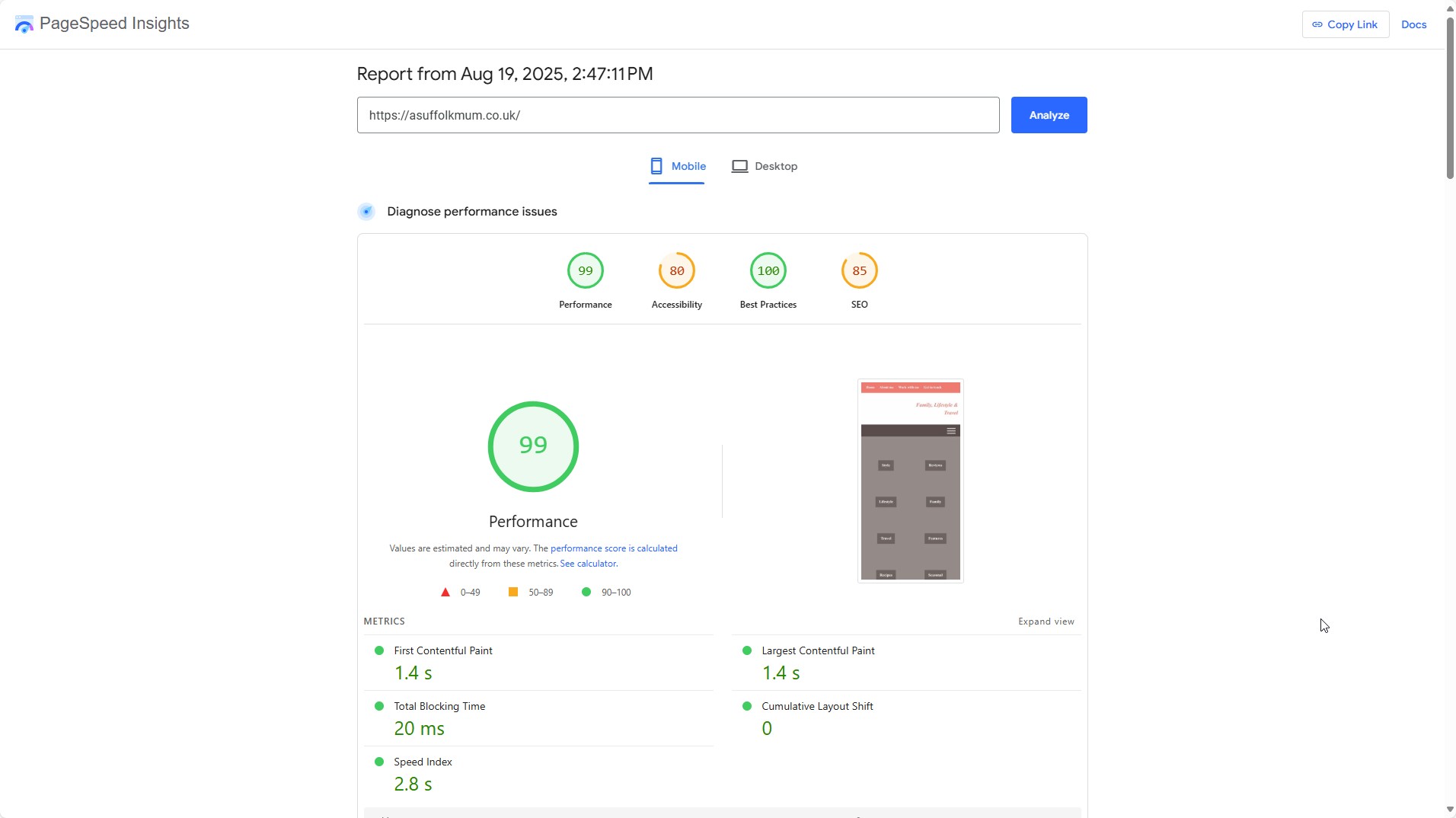The height and width of the screenshot is (818, 1456).
Task: Click the green dot beside Cumulative Layout Shift
Action: coord(747,706)
